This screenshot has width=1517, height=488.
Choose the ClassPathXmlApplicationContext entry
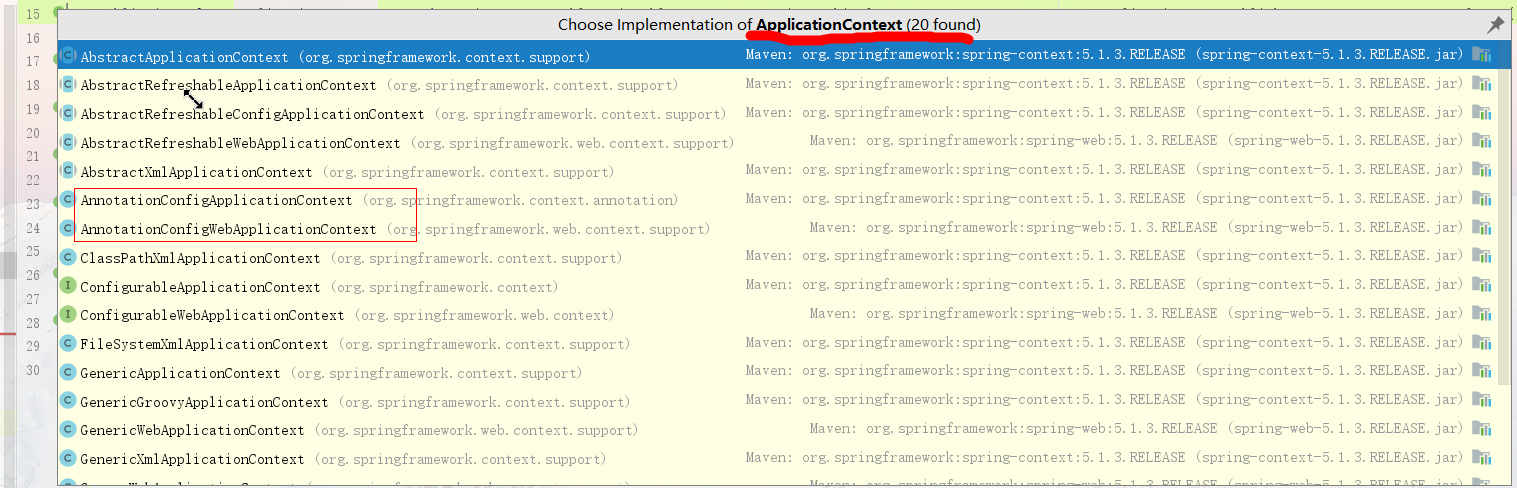[x=200, y=258]
